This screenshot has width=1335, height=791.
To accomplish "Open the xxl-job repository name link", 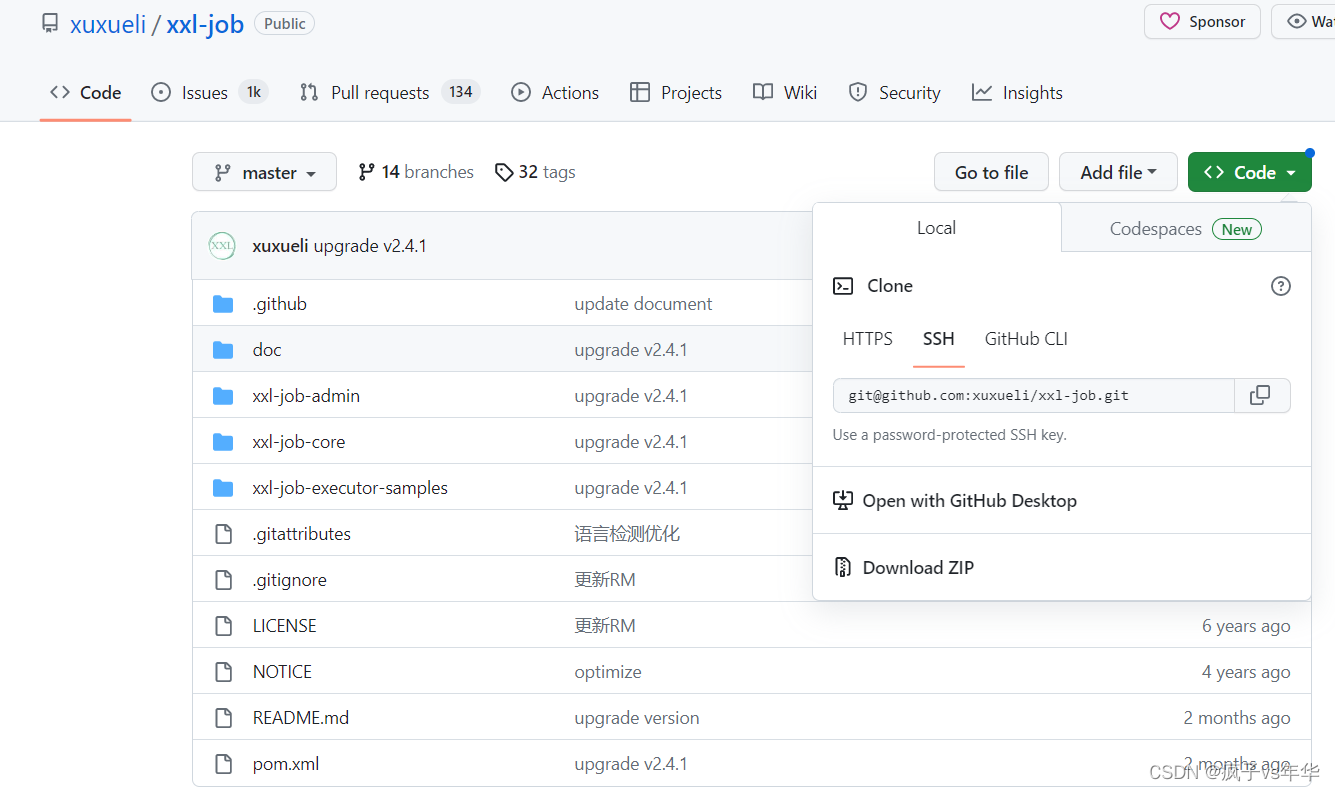I will tap(205, 24).
